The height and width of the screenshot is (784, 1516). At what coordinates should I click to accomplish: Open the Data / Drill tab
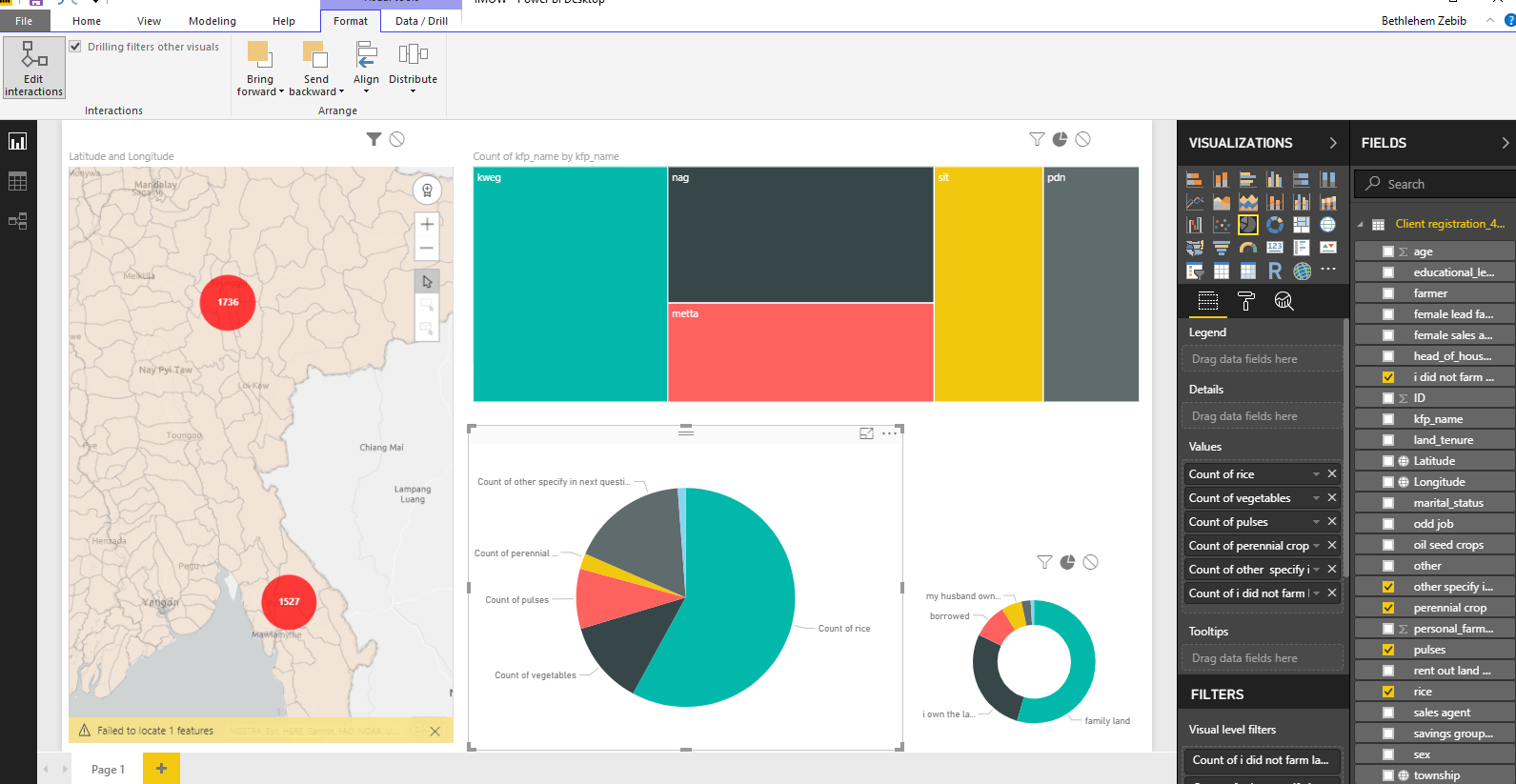point(421,21)
